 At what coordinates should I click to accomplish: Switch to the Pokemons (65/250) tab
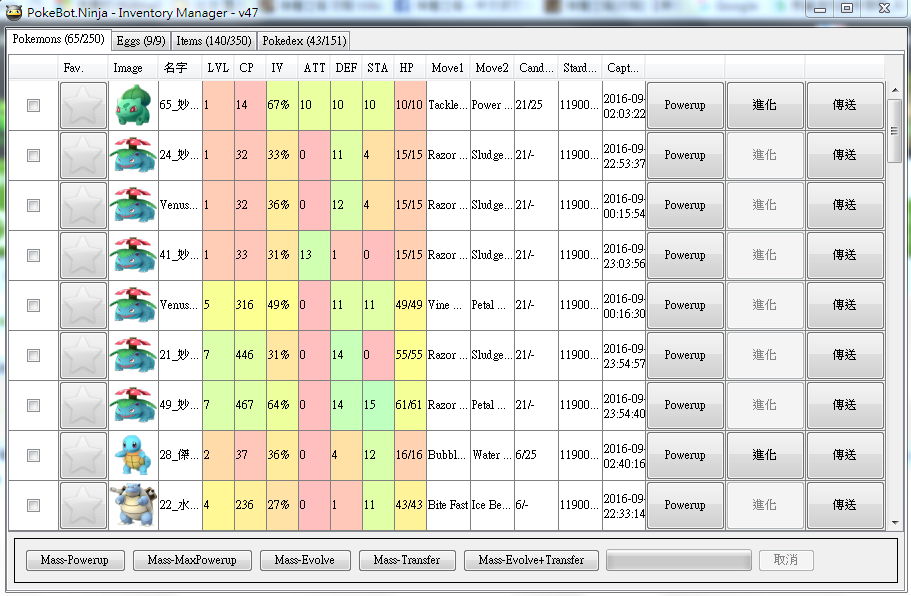[58, 40]
